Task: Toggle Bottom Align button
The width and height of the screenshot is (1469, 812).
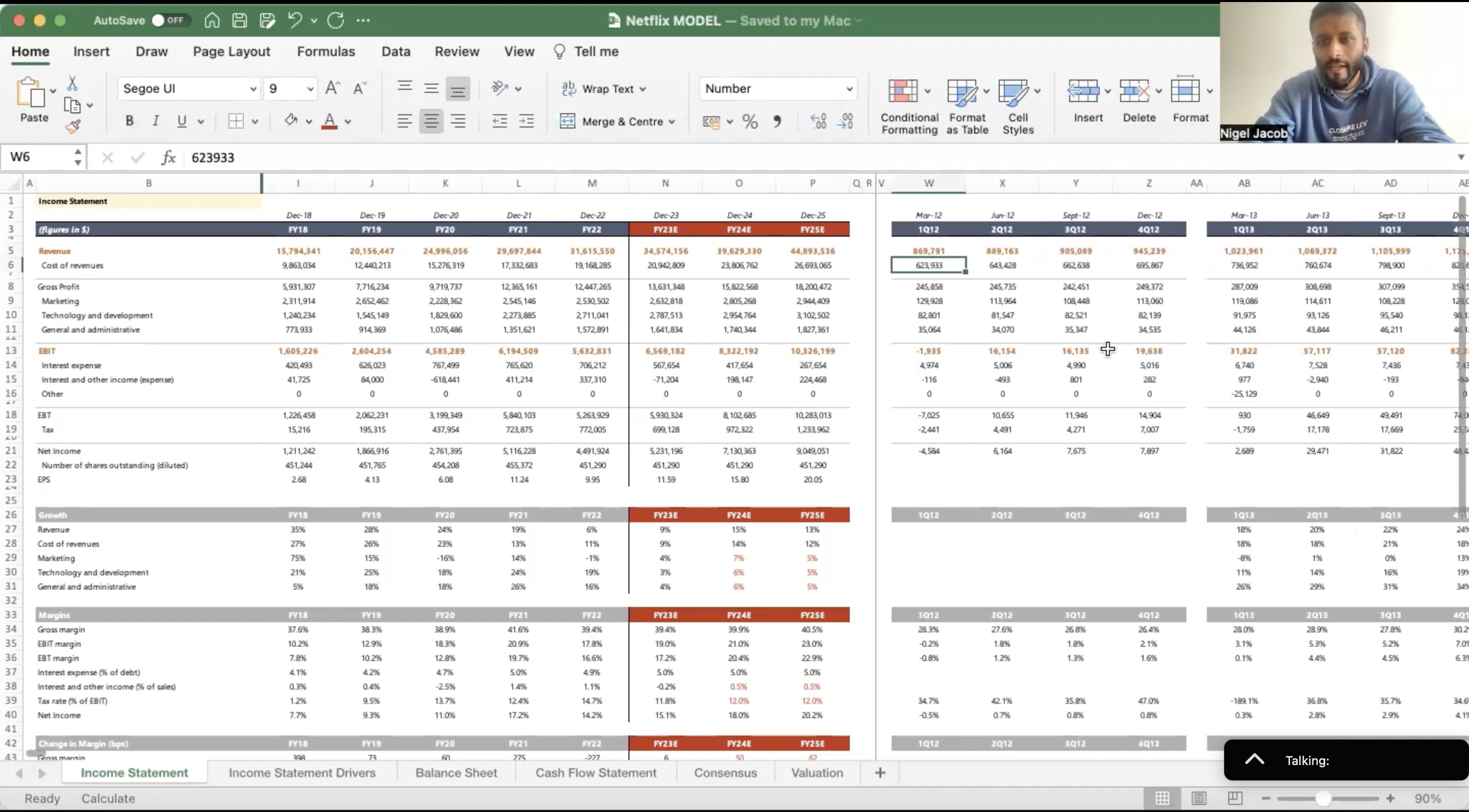Action: pos(458,89)
